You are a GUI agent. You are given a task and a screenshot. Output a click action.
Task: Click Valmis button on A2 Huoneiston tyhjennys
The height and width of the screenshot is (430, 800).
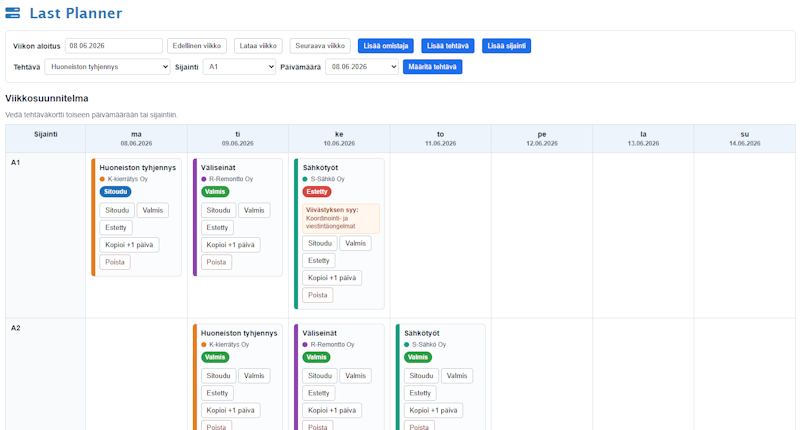pos(254,376)
